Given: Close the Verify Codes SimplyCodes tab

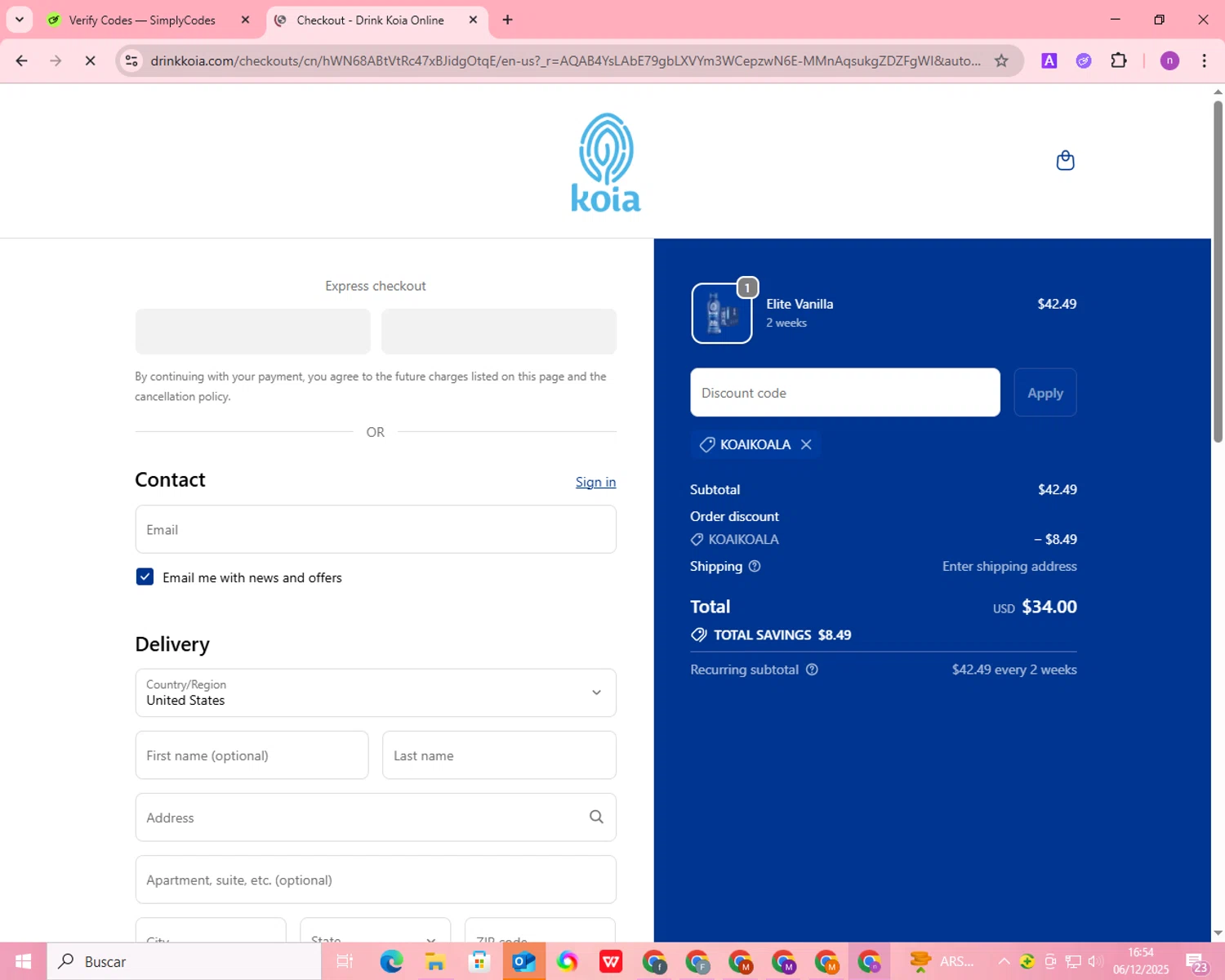Looking at the screenshot, I should (245, 20).
